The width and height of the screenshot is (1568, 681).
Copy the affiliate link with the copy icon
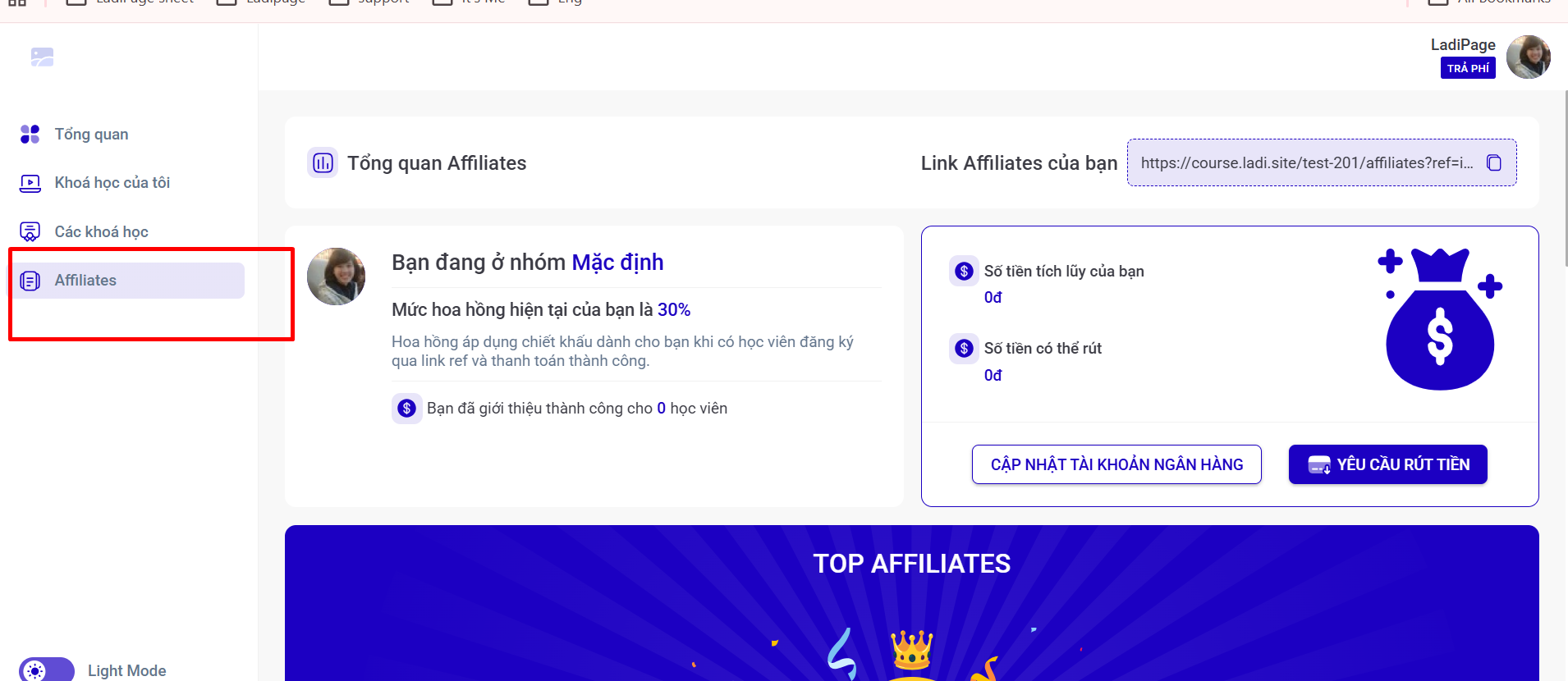[1494, 162]
